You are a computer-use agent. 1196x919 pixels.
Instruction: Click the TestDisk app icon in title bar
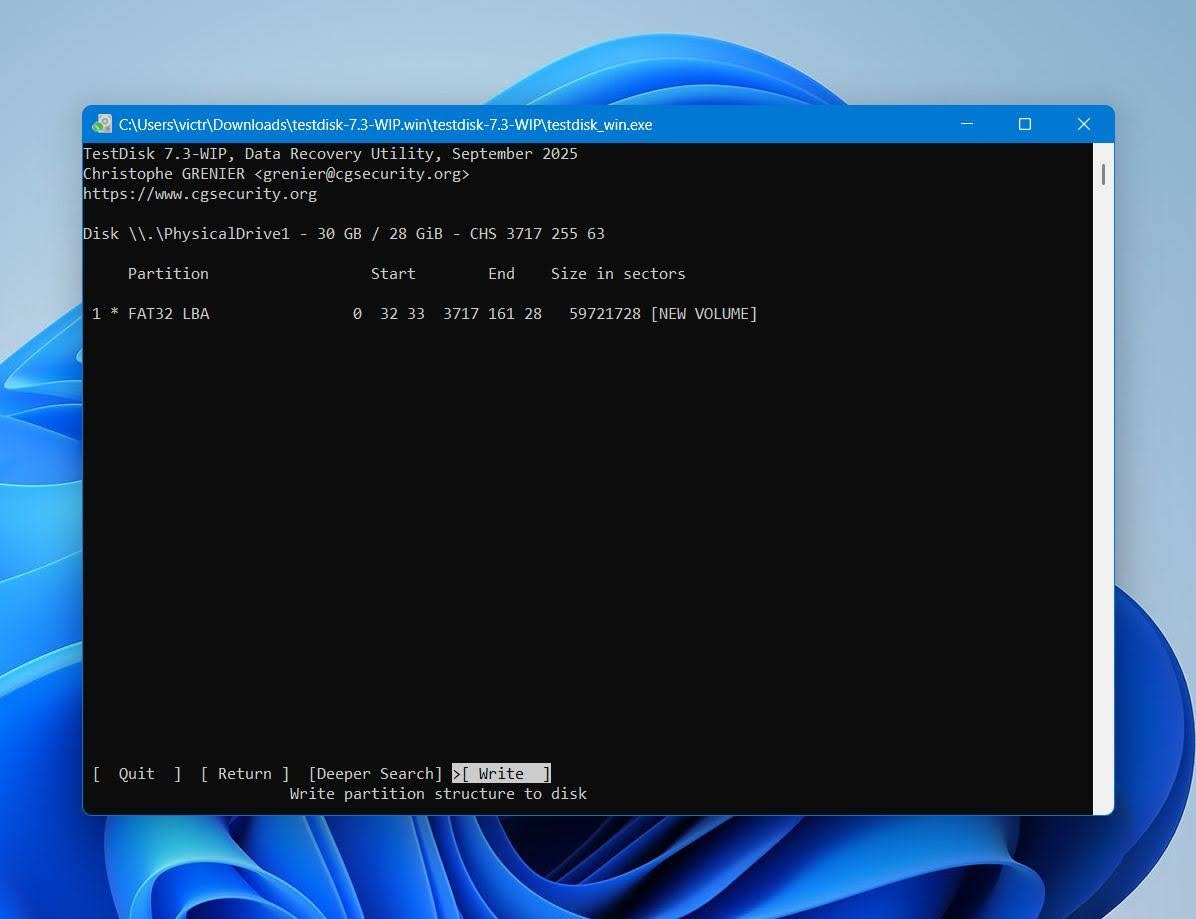click(101, 124)
